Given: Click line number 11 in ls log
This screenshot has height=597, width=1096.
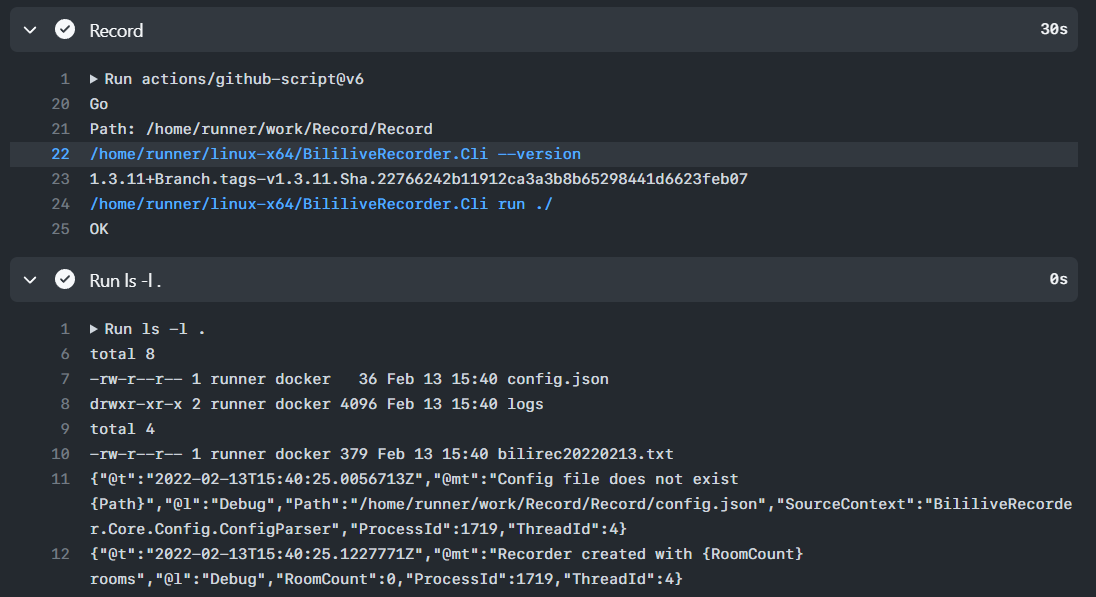Looking at the screenshot, I should tap(61, 480).
